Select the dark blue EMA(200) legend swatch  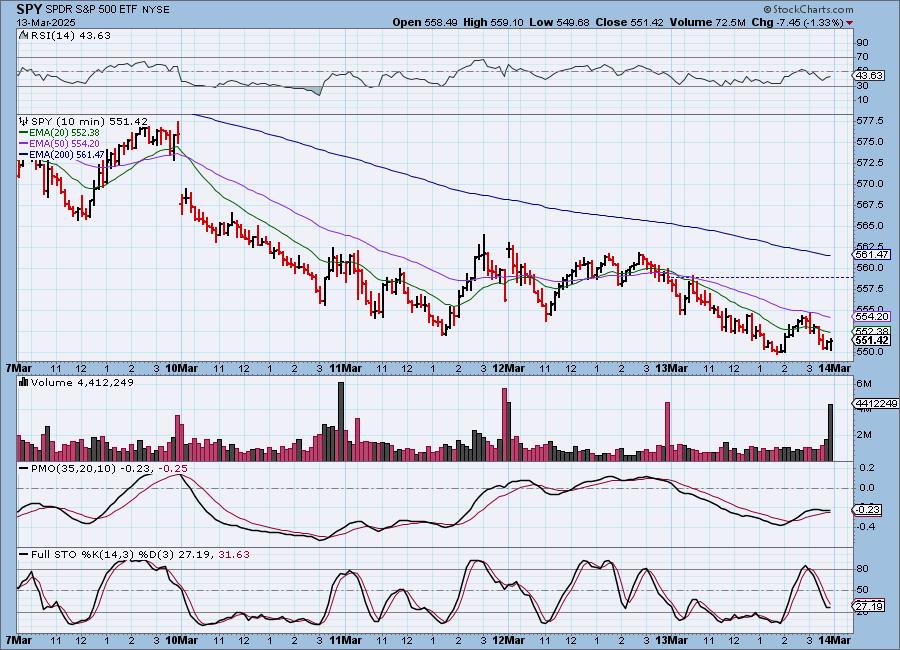tap(24, 155)
